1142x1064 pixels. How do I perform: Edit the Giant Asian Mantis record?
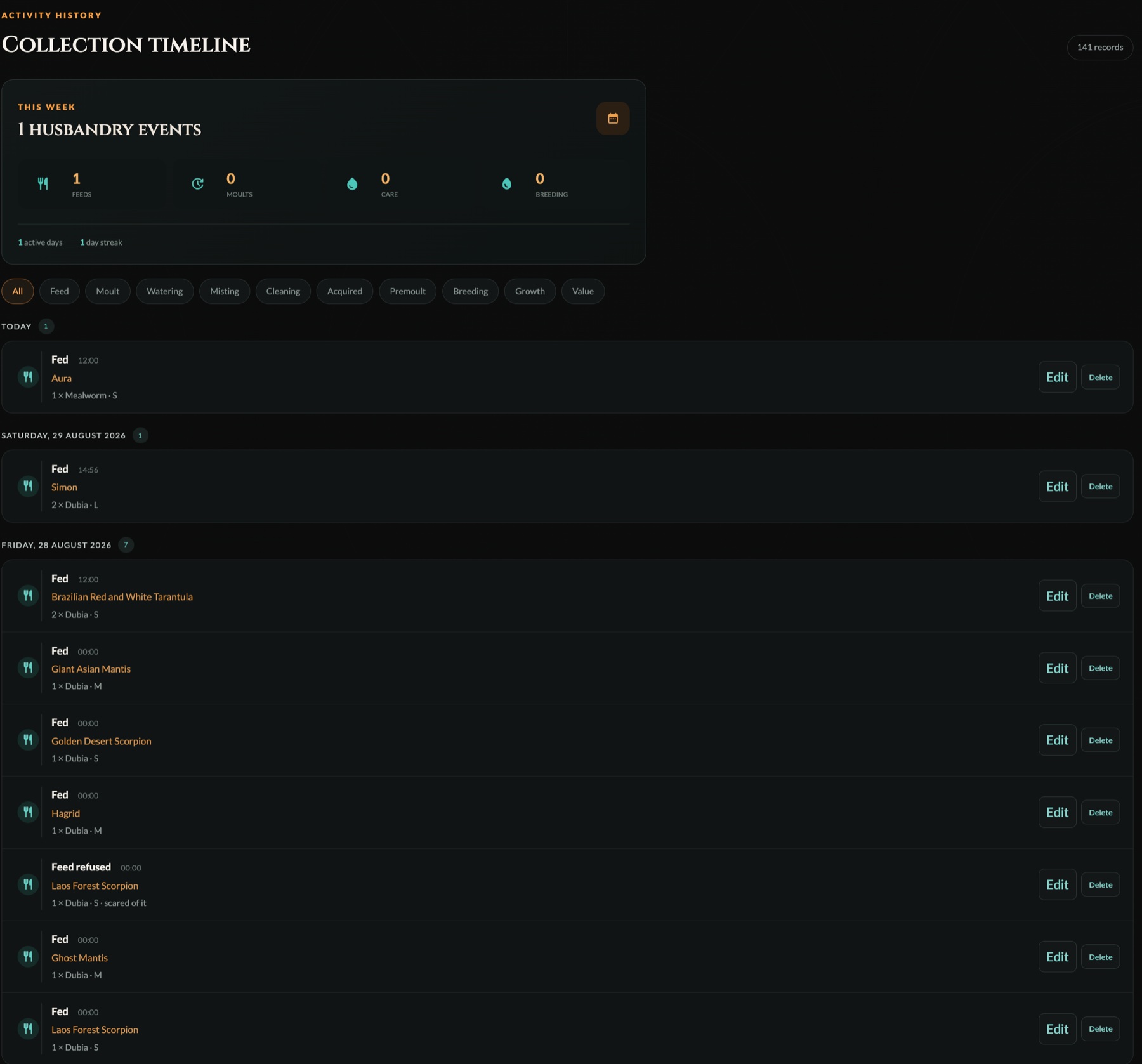coord(1058,668)
